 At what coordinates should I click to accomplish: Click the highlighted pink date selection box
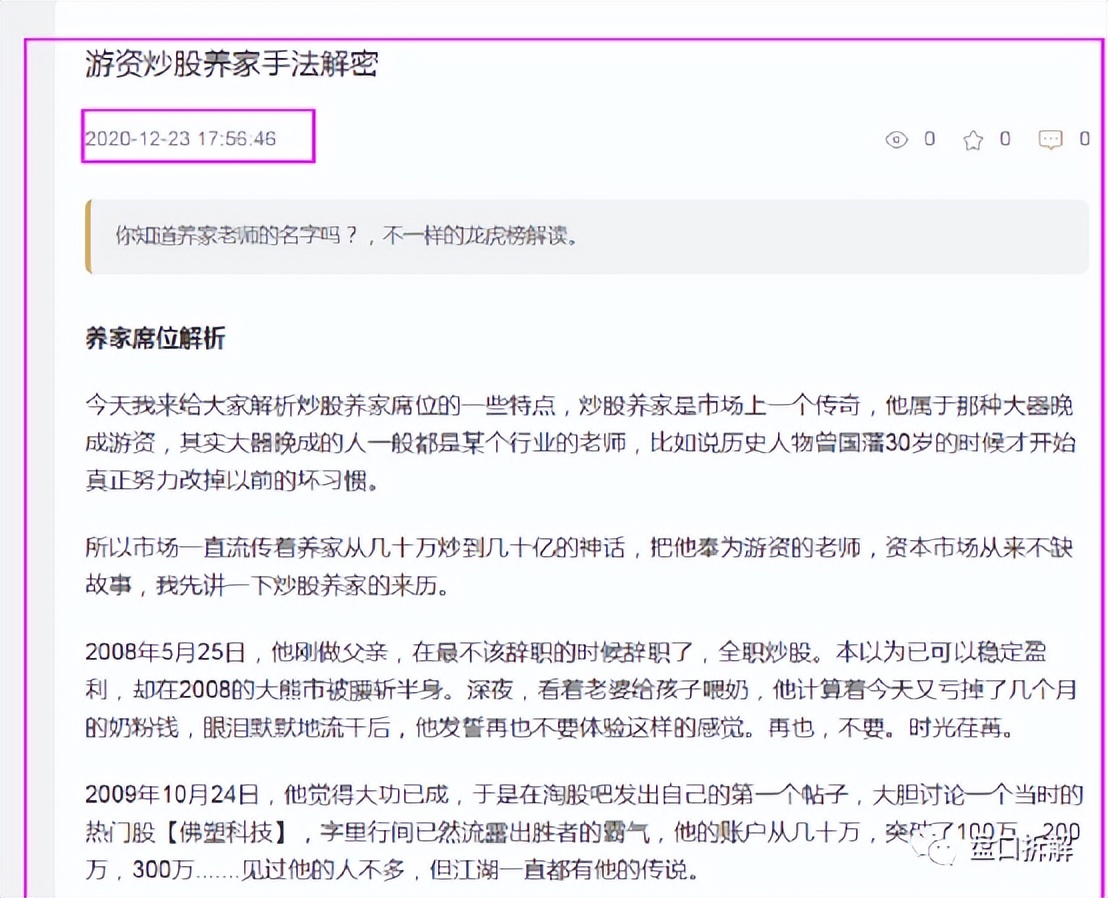click(x=197, y=136)
